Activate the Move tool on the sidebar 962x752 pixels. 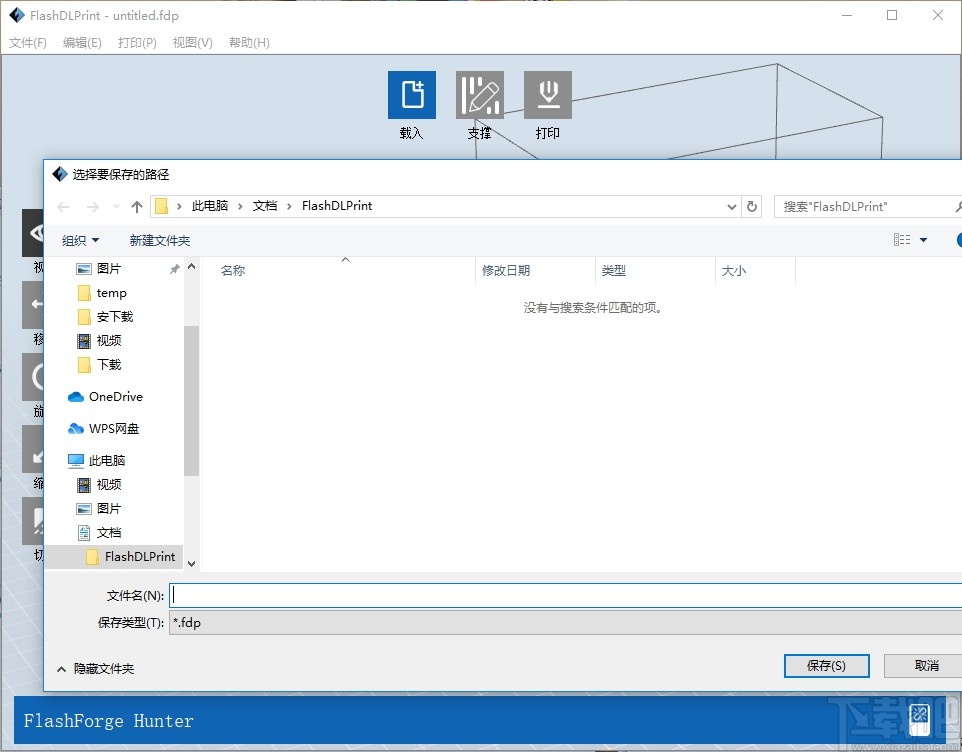[x=35, y=306]
